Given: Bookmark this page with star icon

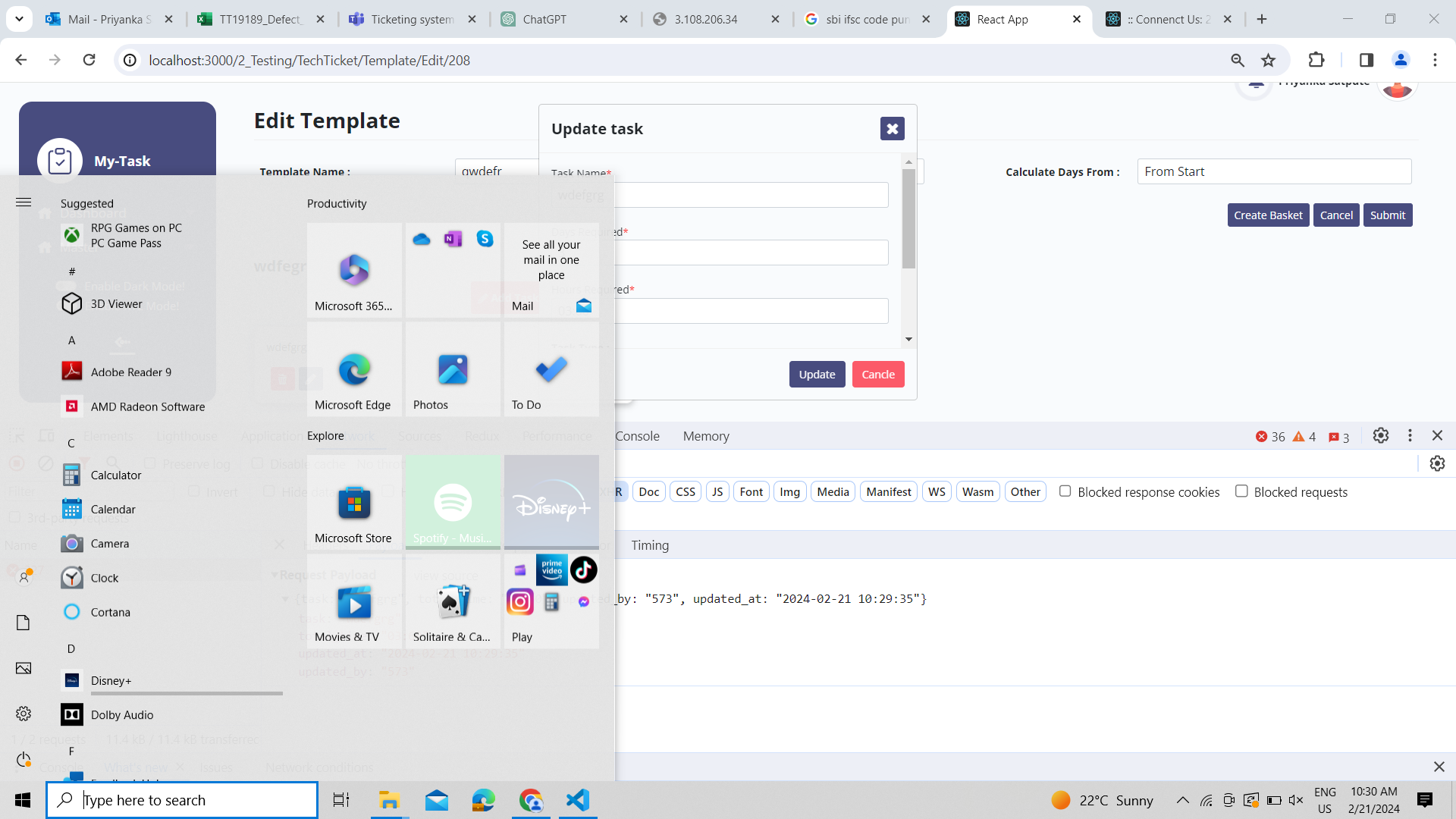Looking at the screenshot, I should pos(1268,60).
